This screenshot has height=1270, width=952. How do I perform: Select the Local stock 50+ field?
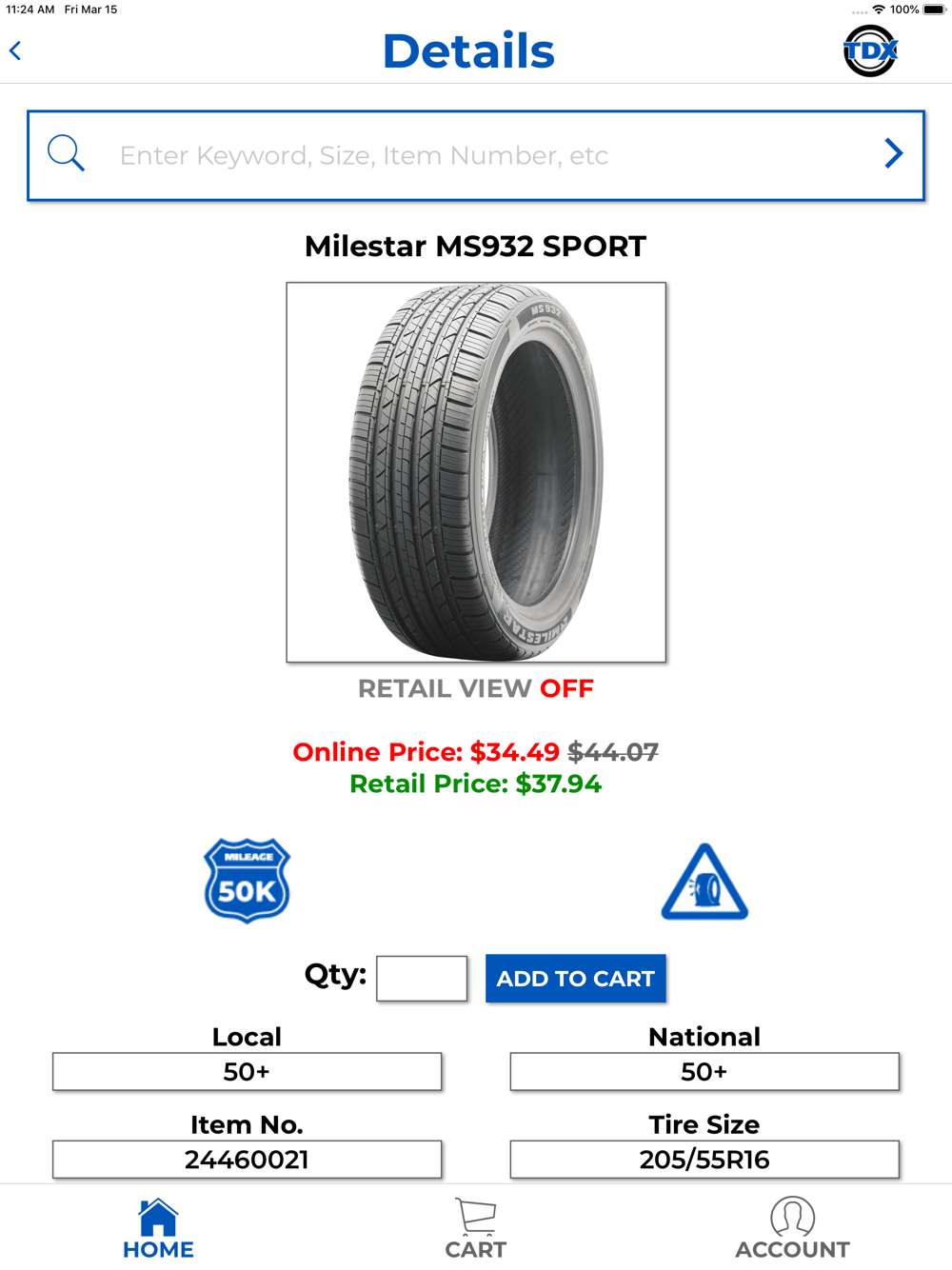click(247, 1072)
